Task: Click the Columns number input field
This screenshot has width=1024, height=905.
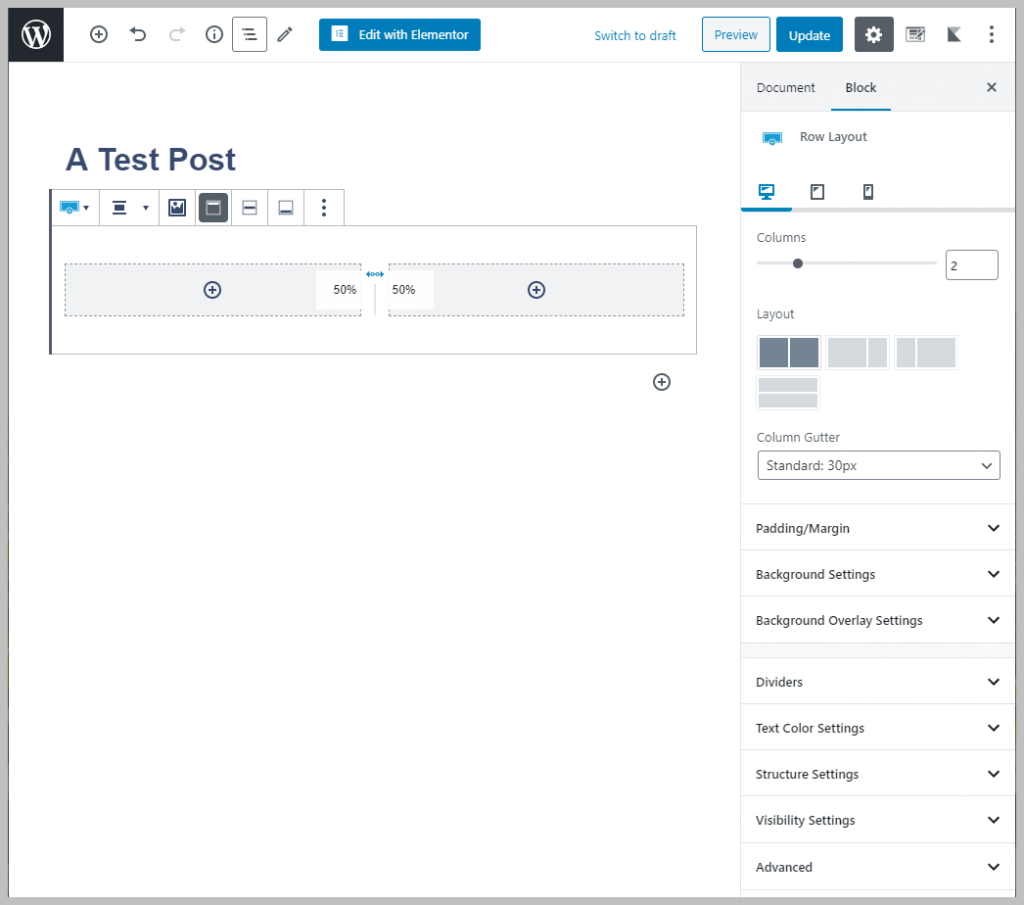Action: click(971, 265)
